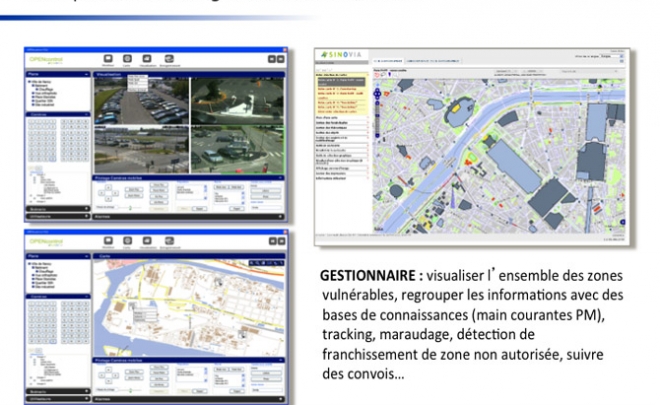This screenshot has width=660, height=405.
Task: Pan camera left with PTZ arrow, upper window
Action: (x=101, y=193)
